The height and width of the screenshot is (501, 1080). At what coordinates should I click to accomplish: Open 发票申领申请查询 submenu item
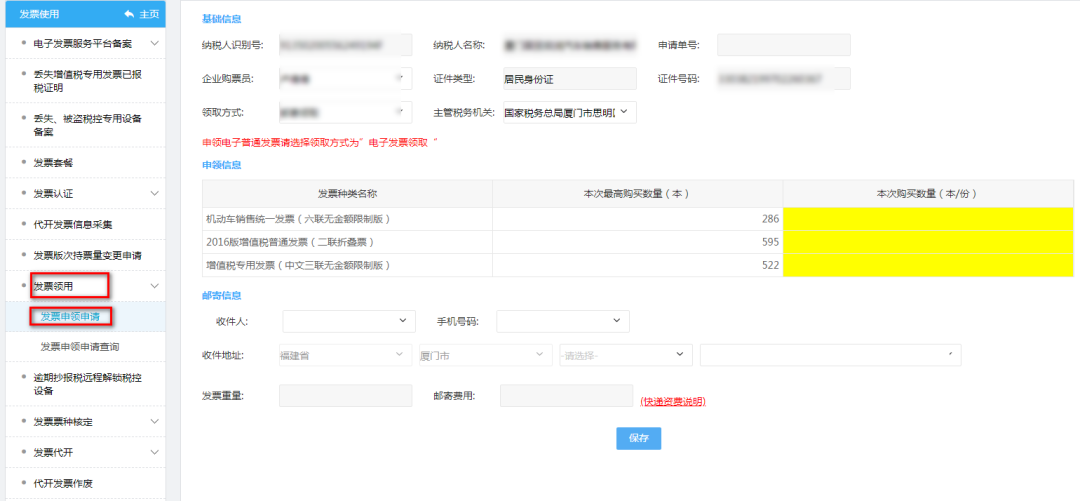pyautogui.click(x=80, y=347)
